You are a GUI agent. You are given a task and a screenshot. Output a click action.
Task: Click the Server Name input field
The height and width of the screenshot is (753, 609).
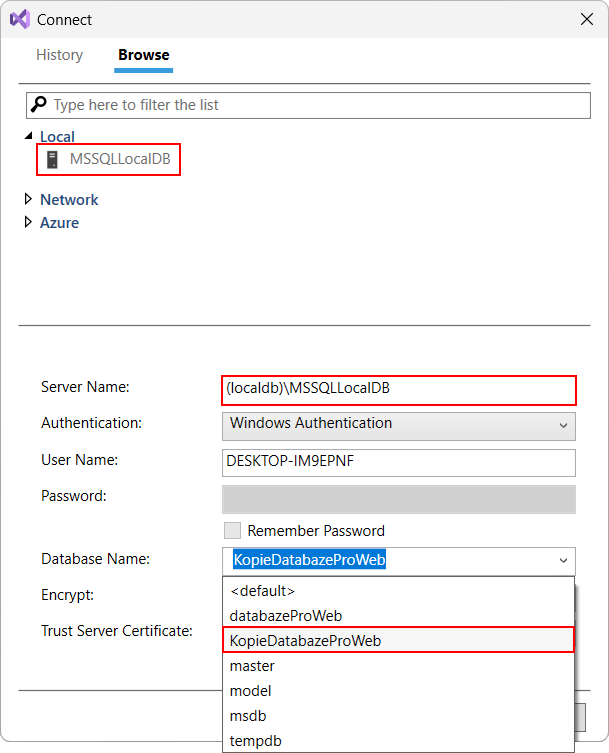(399, 390)
